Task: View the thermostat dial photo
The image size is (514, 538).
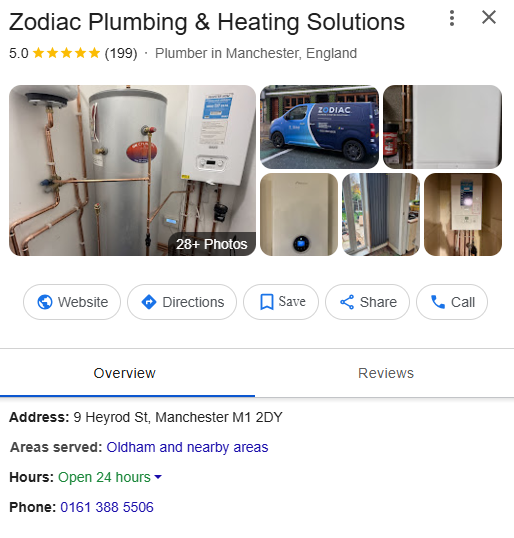Action: point(299,214)
